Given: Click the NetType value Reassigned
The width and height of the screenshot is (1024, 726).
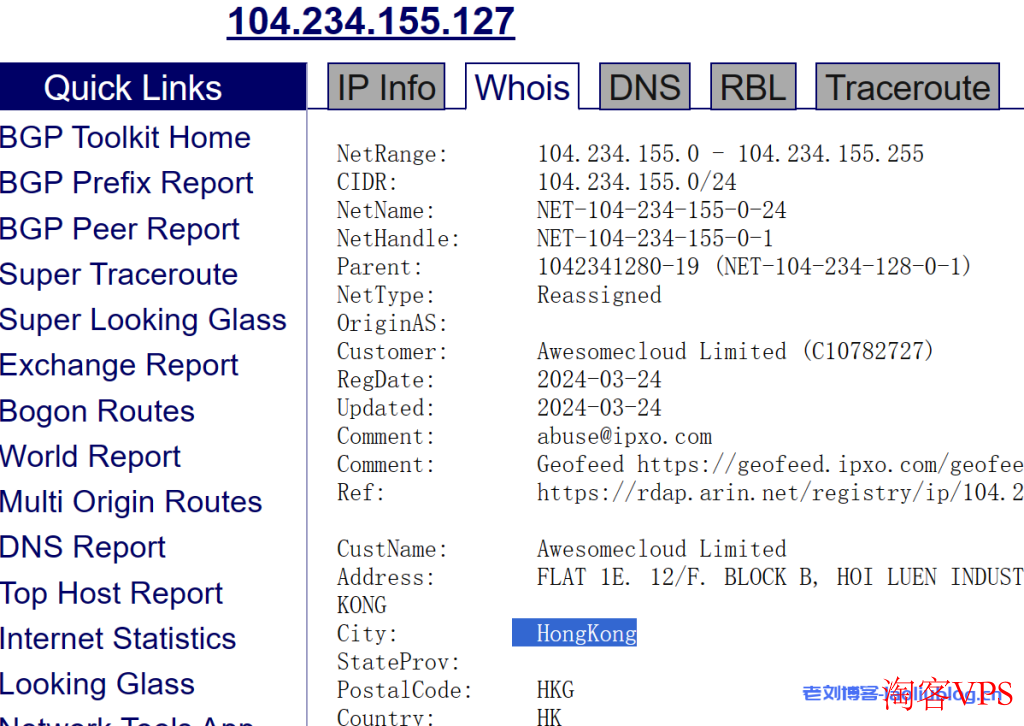Looking at the screenshot, I should (600, 295).
